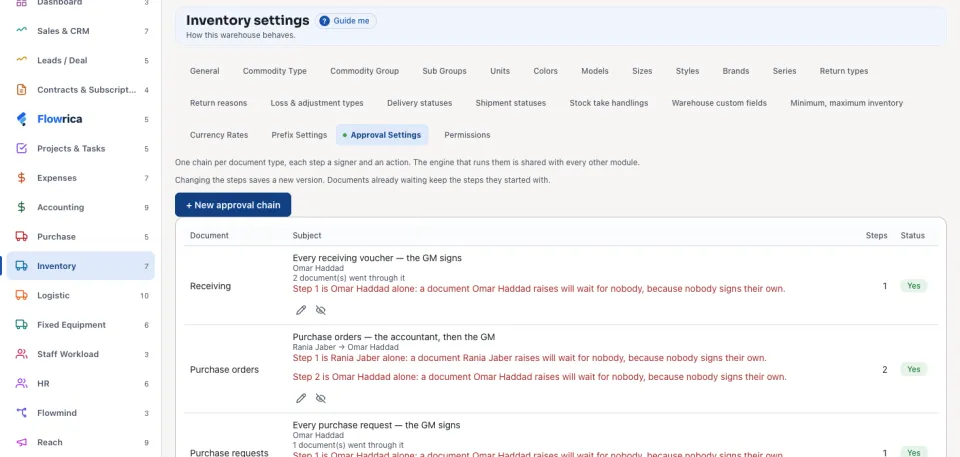The width and height of the screenshot is (960, 457).
Task: Click the Inventory truck icon
Action: pos(21,266)
